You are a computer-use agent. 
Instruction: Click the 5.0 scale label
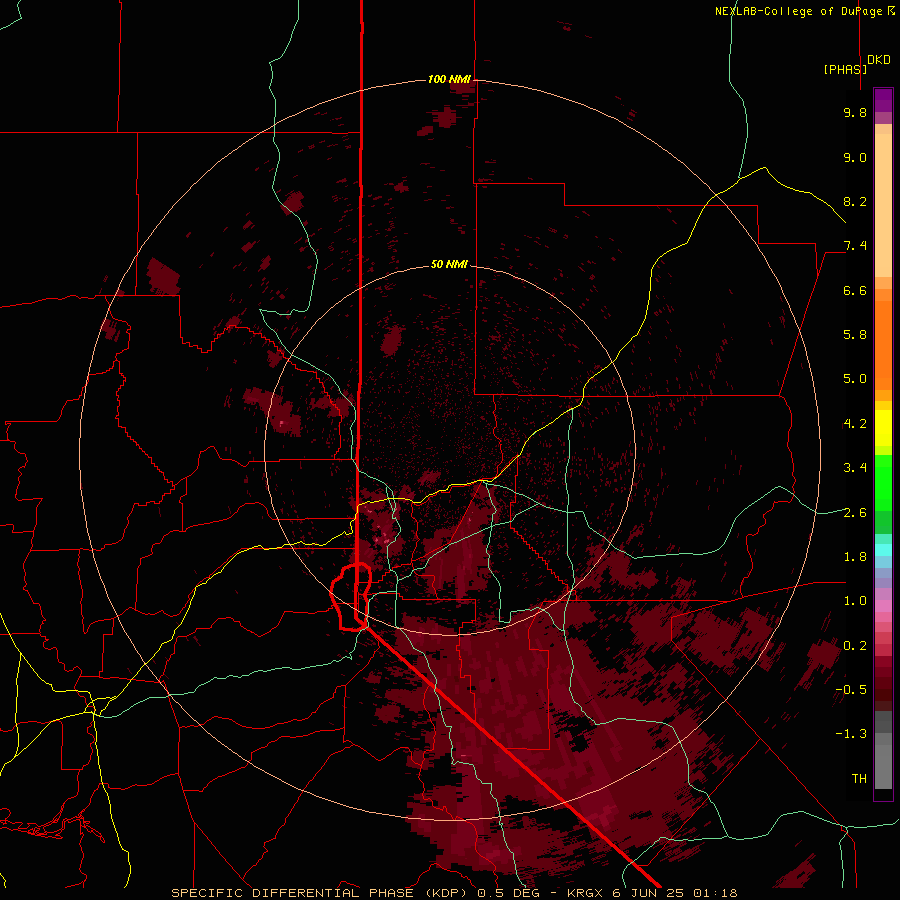click(x=855, y=379)
